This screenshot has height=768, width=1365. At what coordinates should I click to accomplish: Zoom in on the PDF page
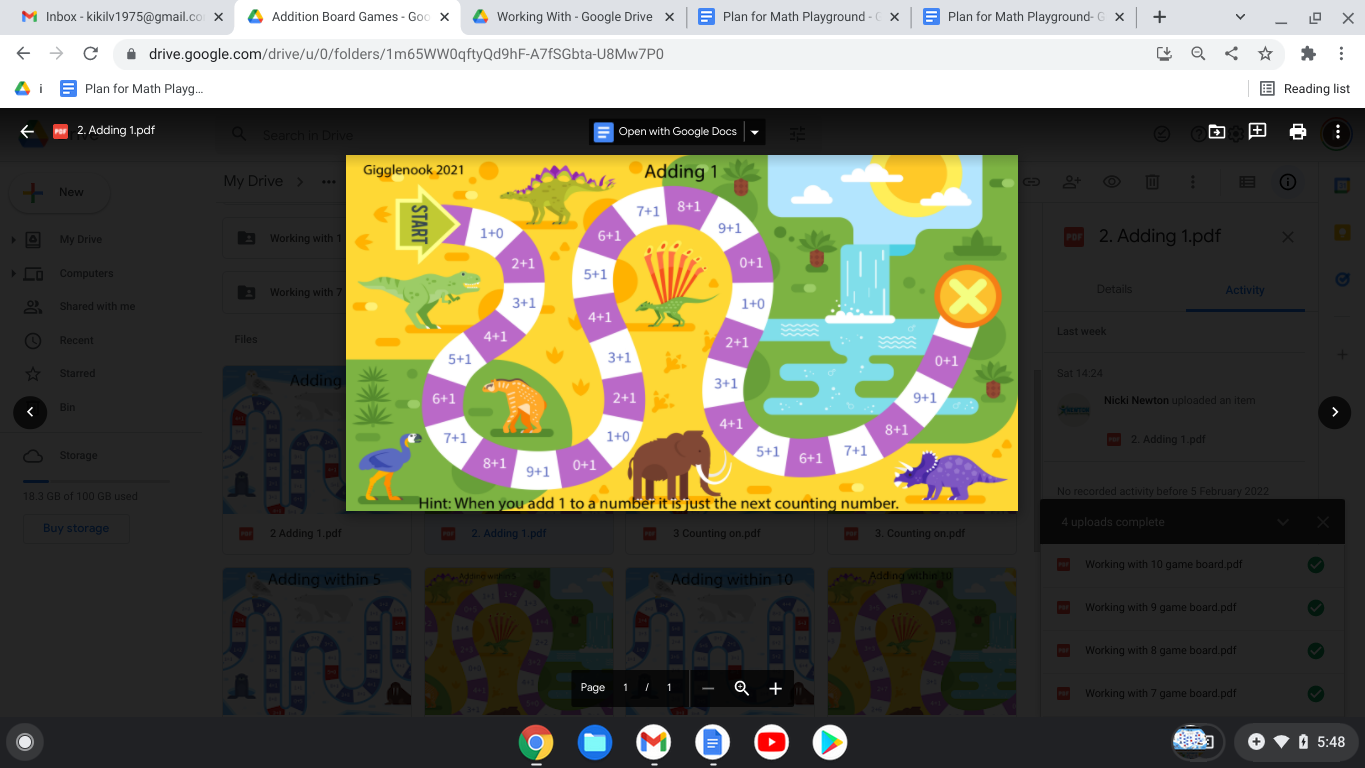pyautogui.click(x=775, y=688)
